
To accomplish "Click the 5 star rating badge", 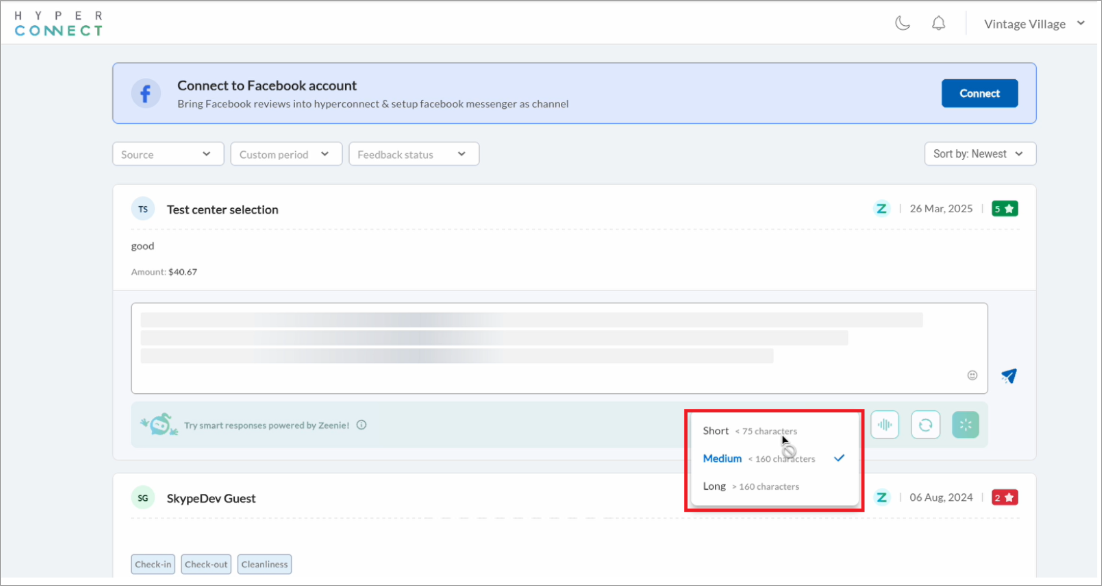I will pyautogui.click(x=1004, y=209).
